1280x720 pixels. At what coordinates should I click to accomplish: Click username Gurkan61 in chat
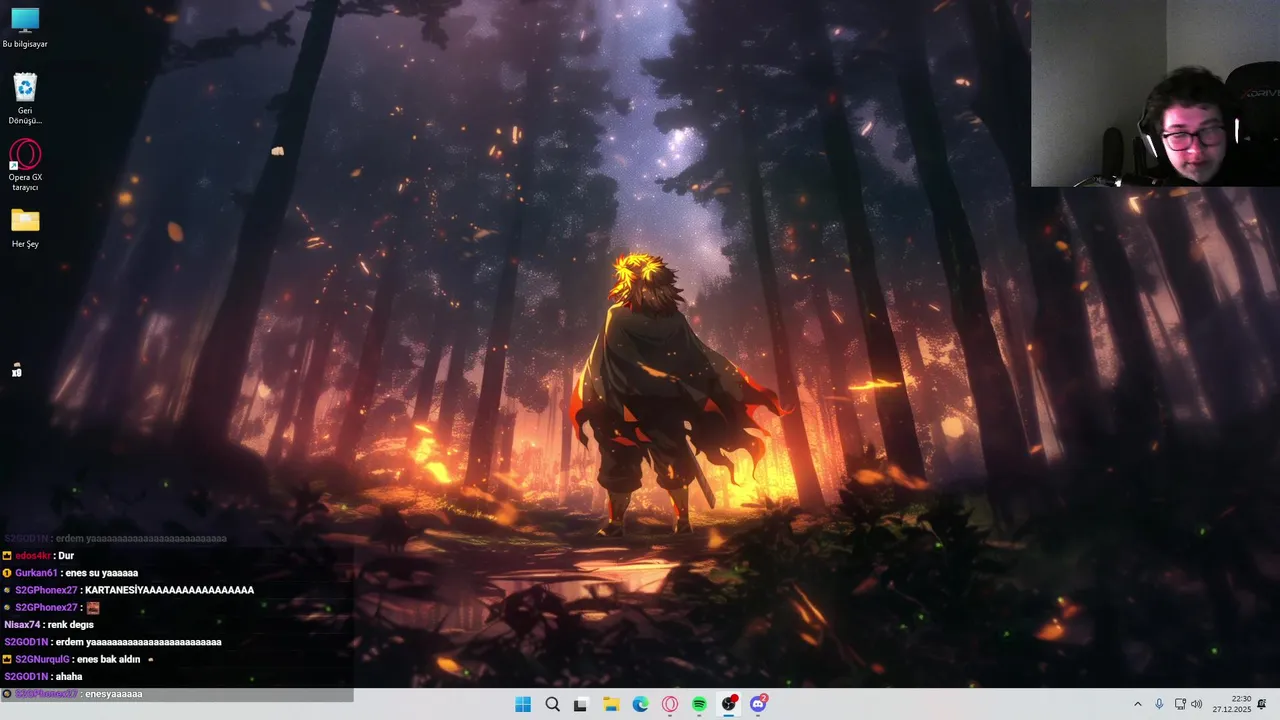[37, 573]
